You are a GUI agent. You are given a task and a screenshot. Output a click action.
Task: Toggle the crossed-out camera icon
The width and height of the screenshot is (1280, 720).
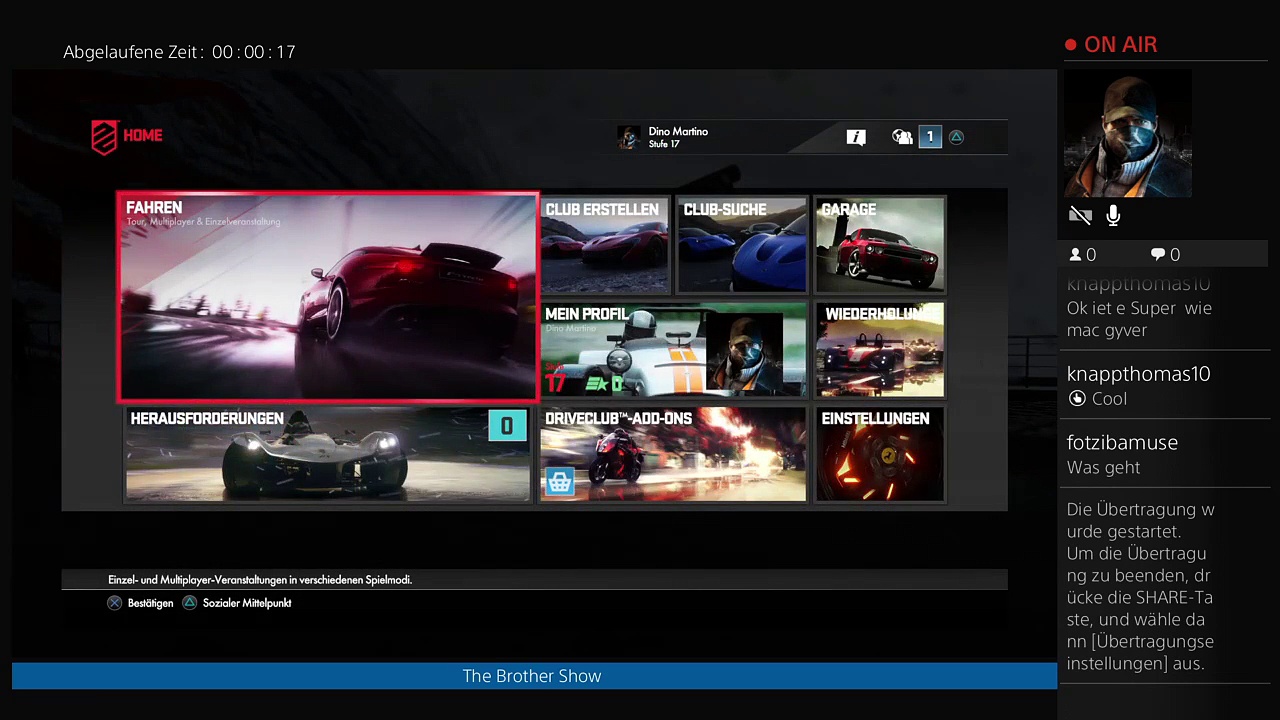click(x=1079, y=215)
